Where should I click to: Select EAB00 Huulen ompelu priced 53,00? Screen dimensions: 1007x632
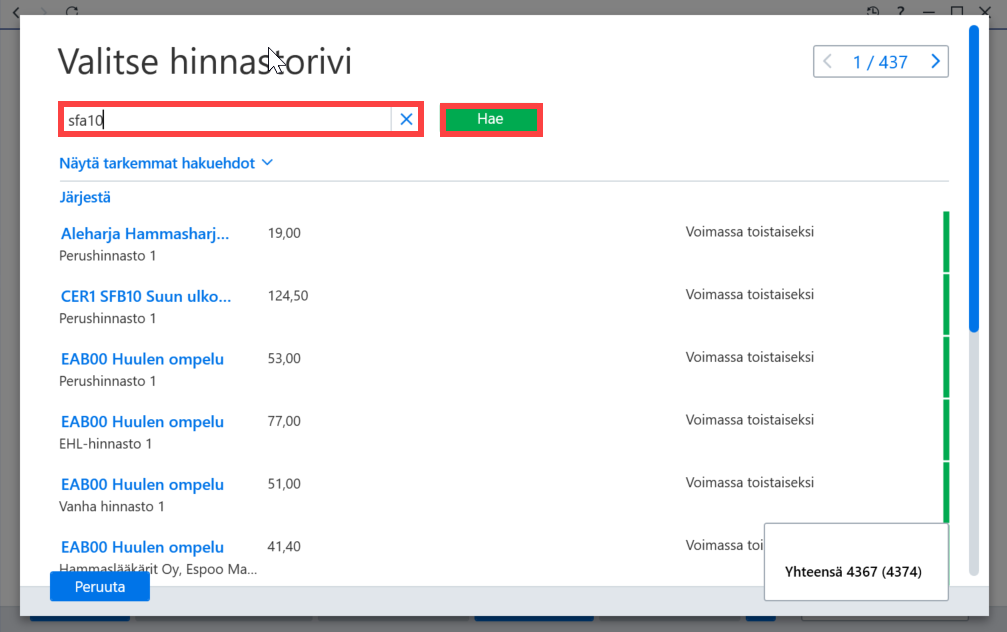(142, 359)
